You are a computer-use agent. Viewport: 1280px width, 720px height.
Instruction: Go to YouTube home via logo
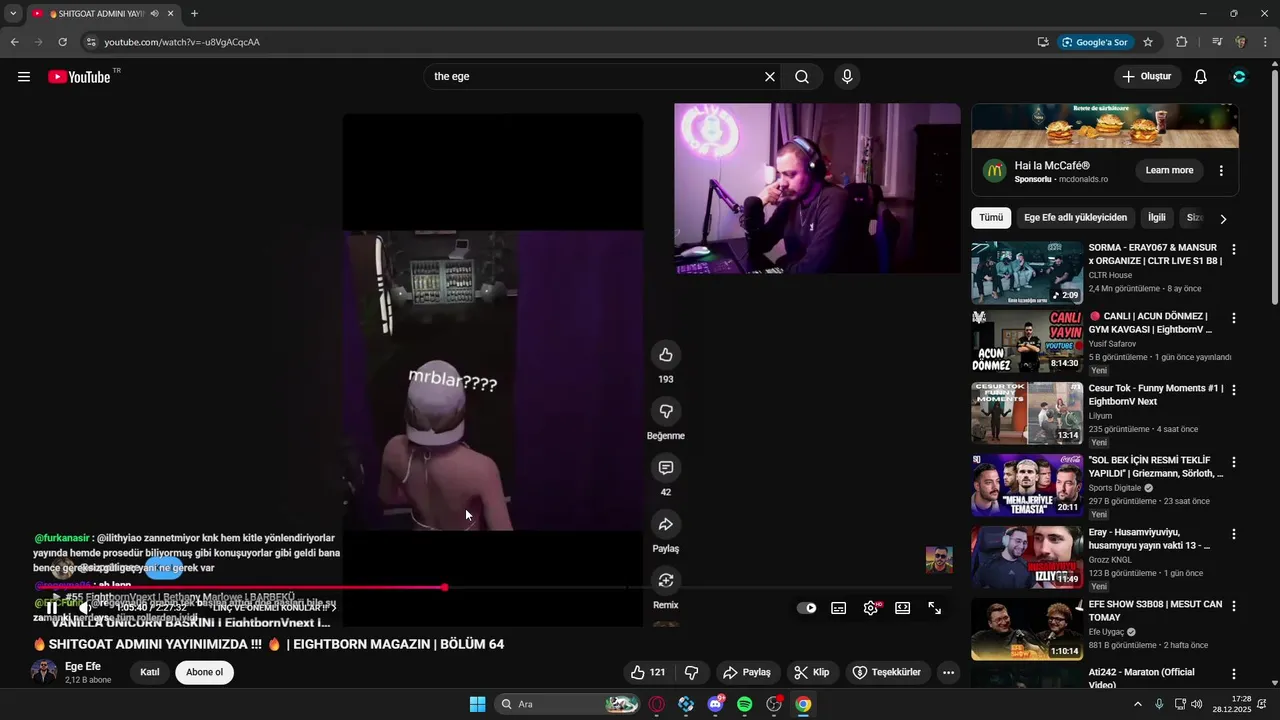click(x=79, y=77)
